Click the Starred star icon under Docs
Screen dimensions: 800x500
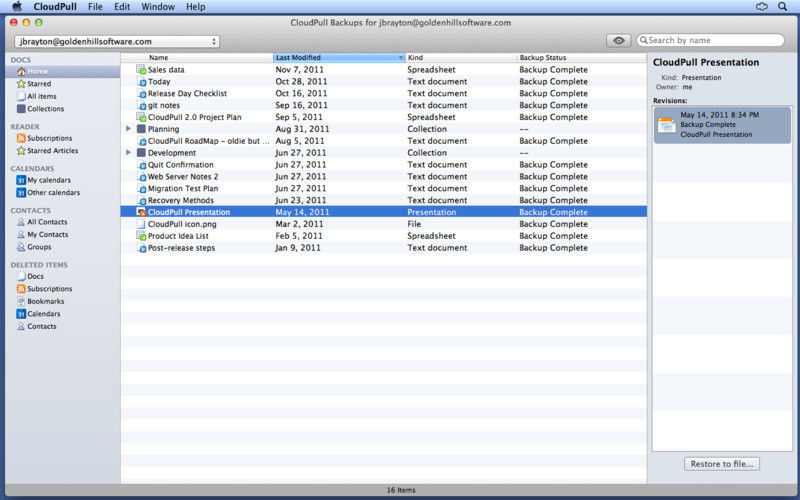click(x=21, y=84)
